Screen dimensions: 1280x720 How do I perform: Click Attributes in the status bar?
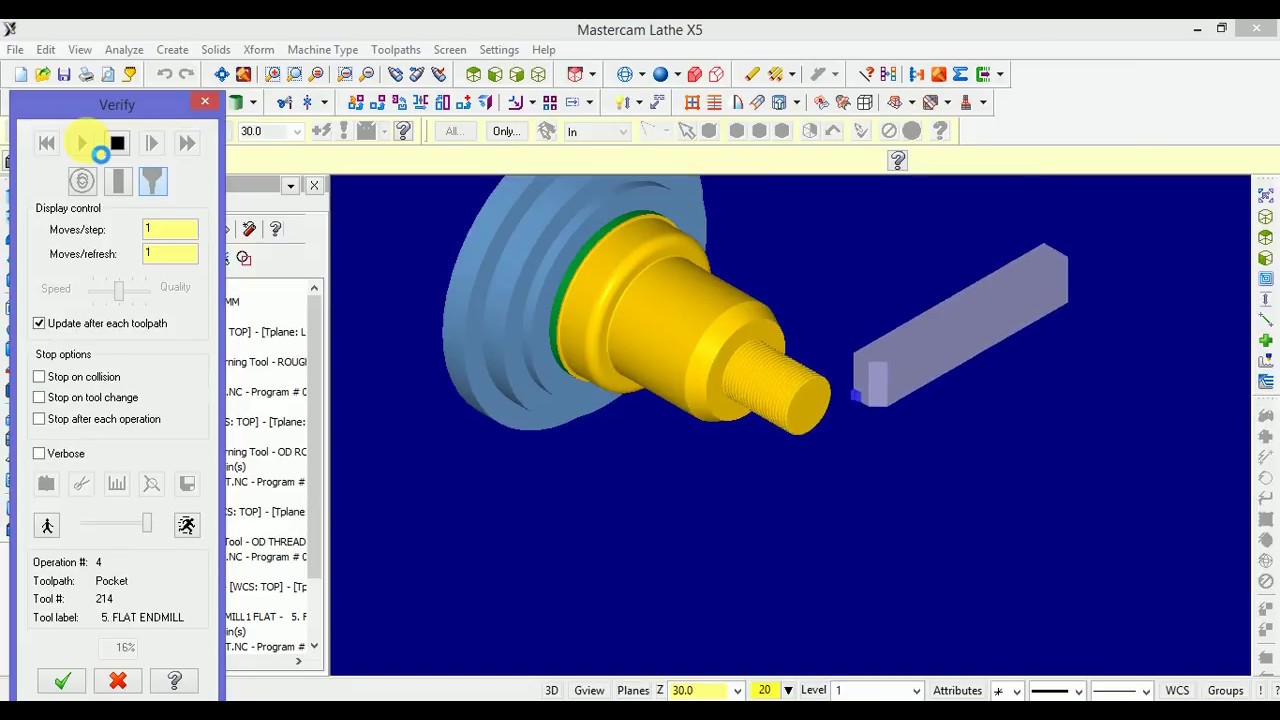[957, 691]
